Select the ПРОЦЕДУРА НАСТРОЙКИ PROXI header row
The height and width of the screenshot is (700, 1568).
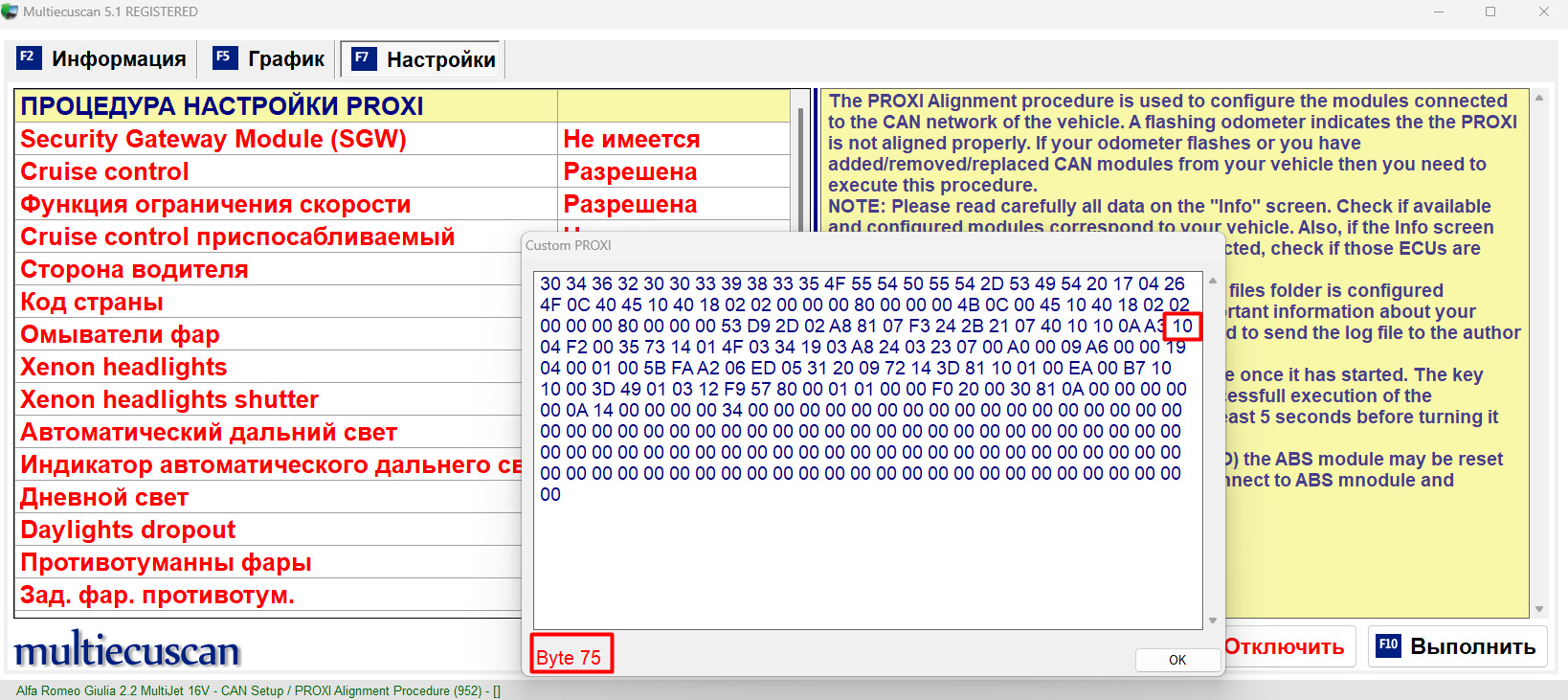click(402, 106)
